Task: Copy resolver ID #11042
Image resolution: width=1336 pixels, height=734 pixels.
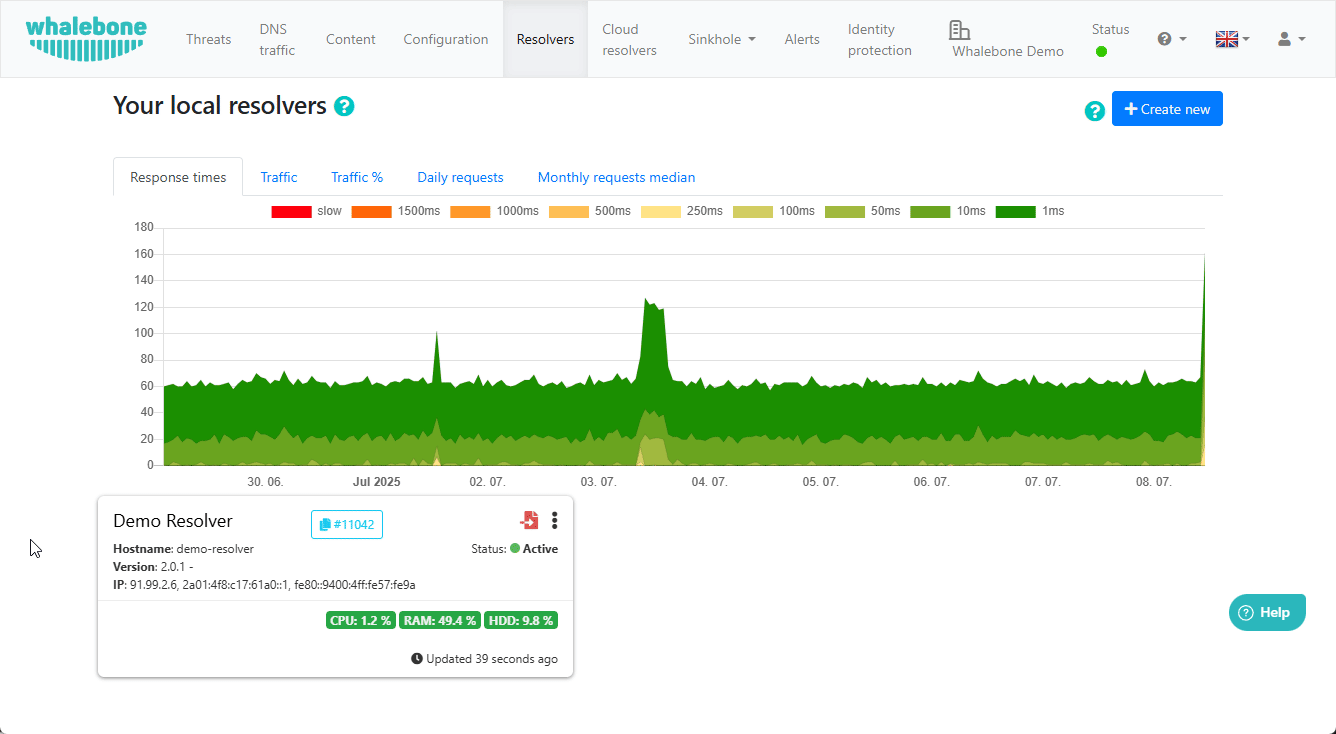Action: coord(347,524)
